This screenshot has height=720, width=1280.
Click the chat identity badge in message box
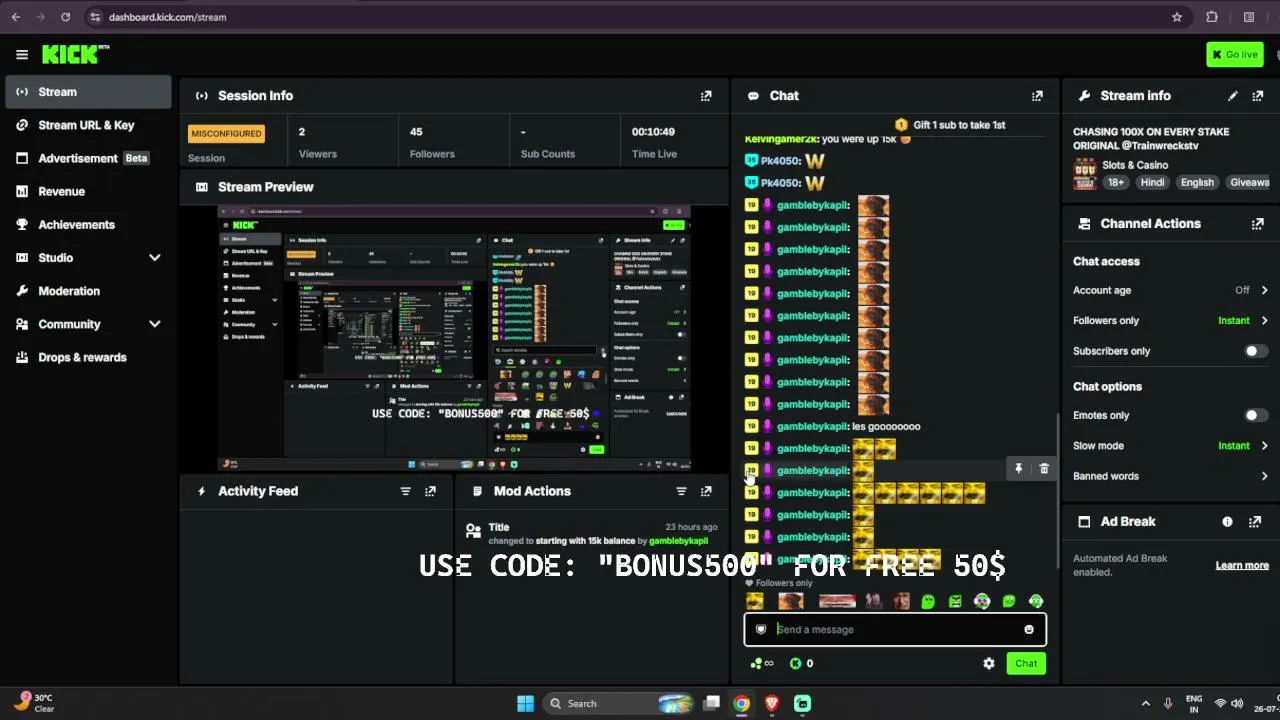tap(761, 629)
